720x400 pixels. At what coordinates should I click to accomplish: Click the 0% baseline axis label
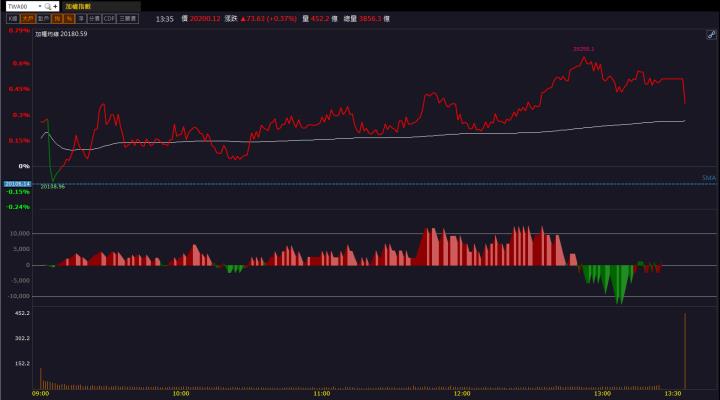(x=24, y=166)
